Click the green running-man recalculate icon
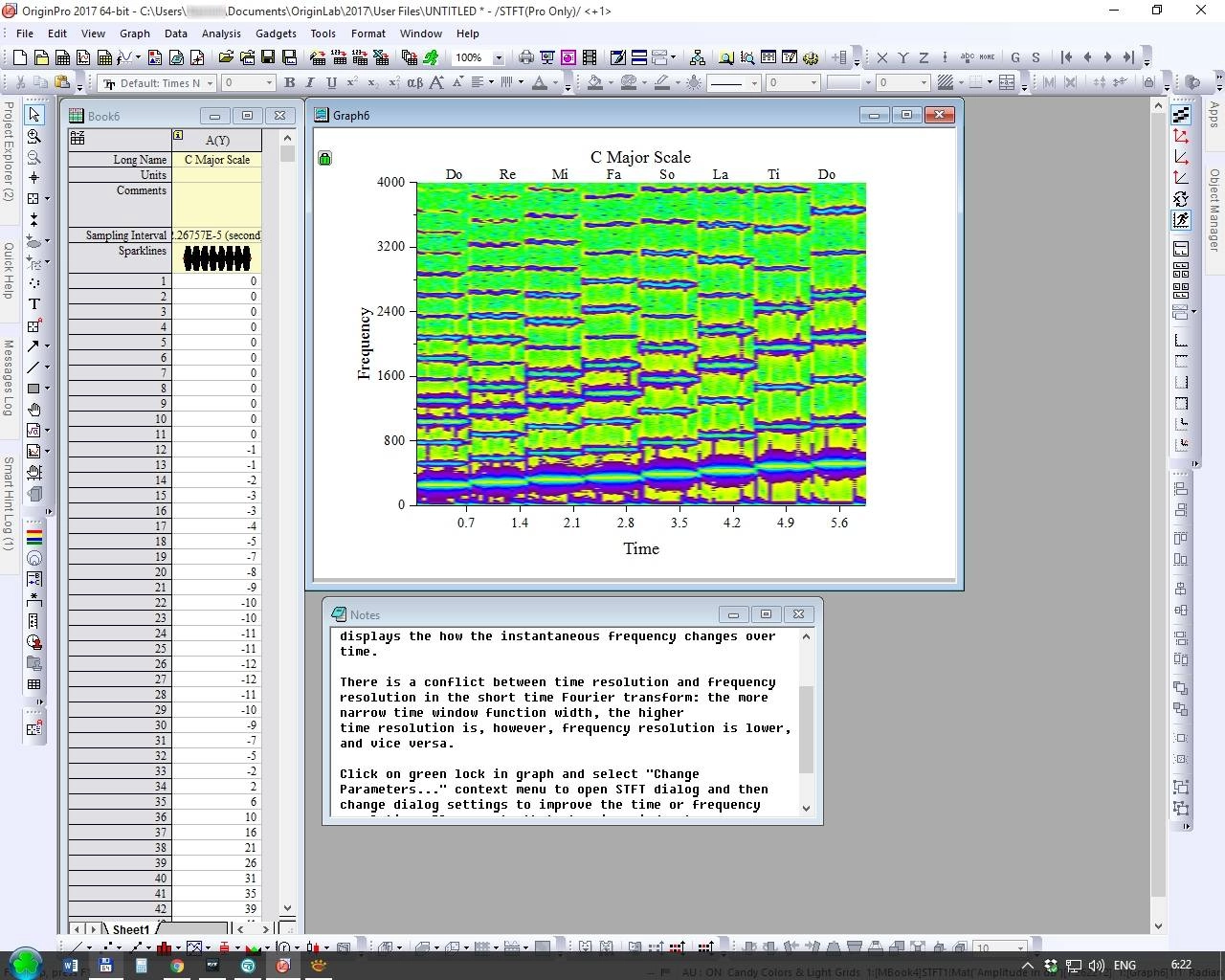The width and height of the screenshot is (1225, 980). (432, 57)
